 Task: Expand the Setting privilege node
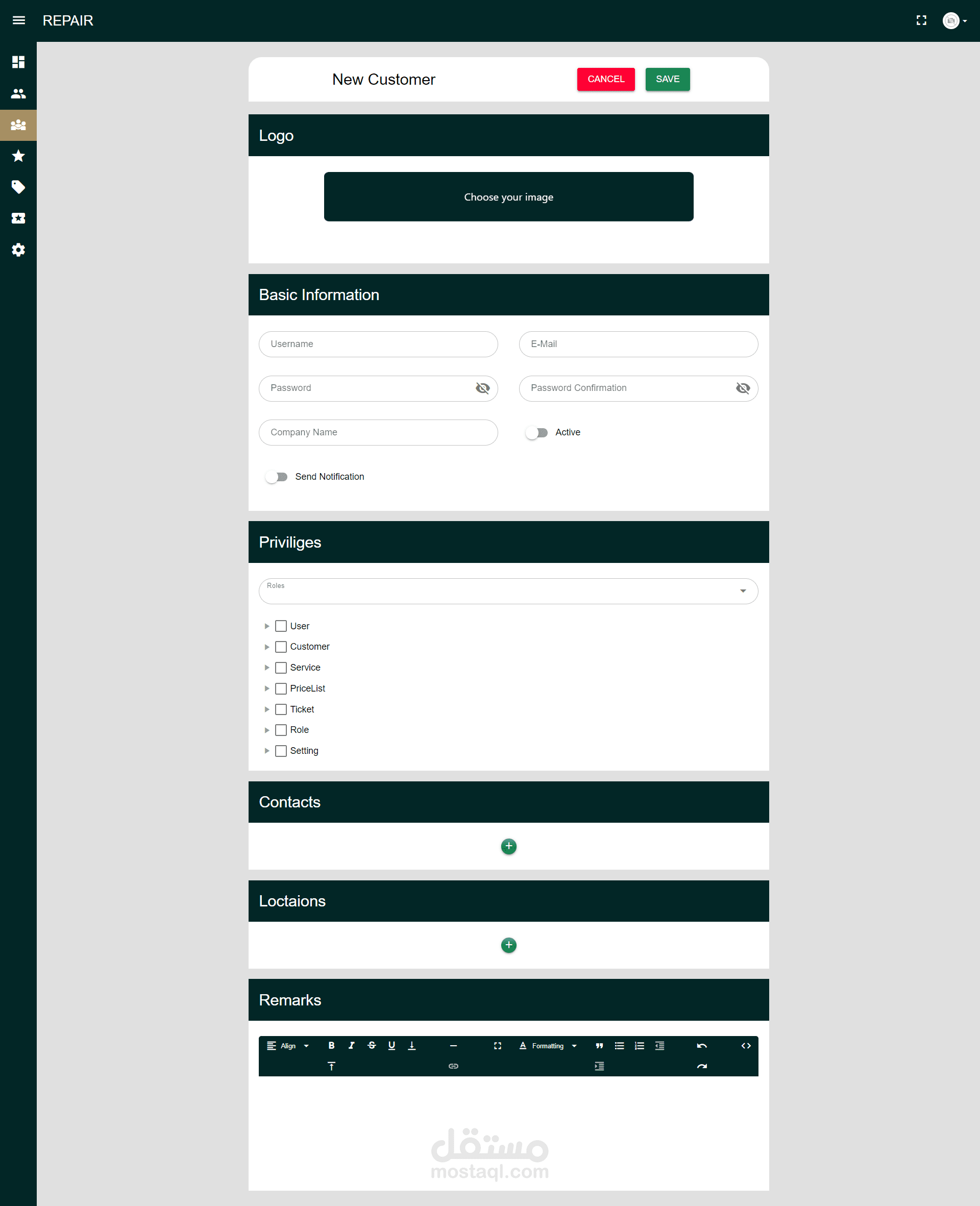267,751
